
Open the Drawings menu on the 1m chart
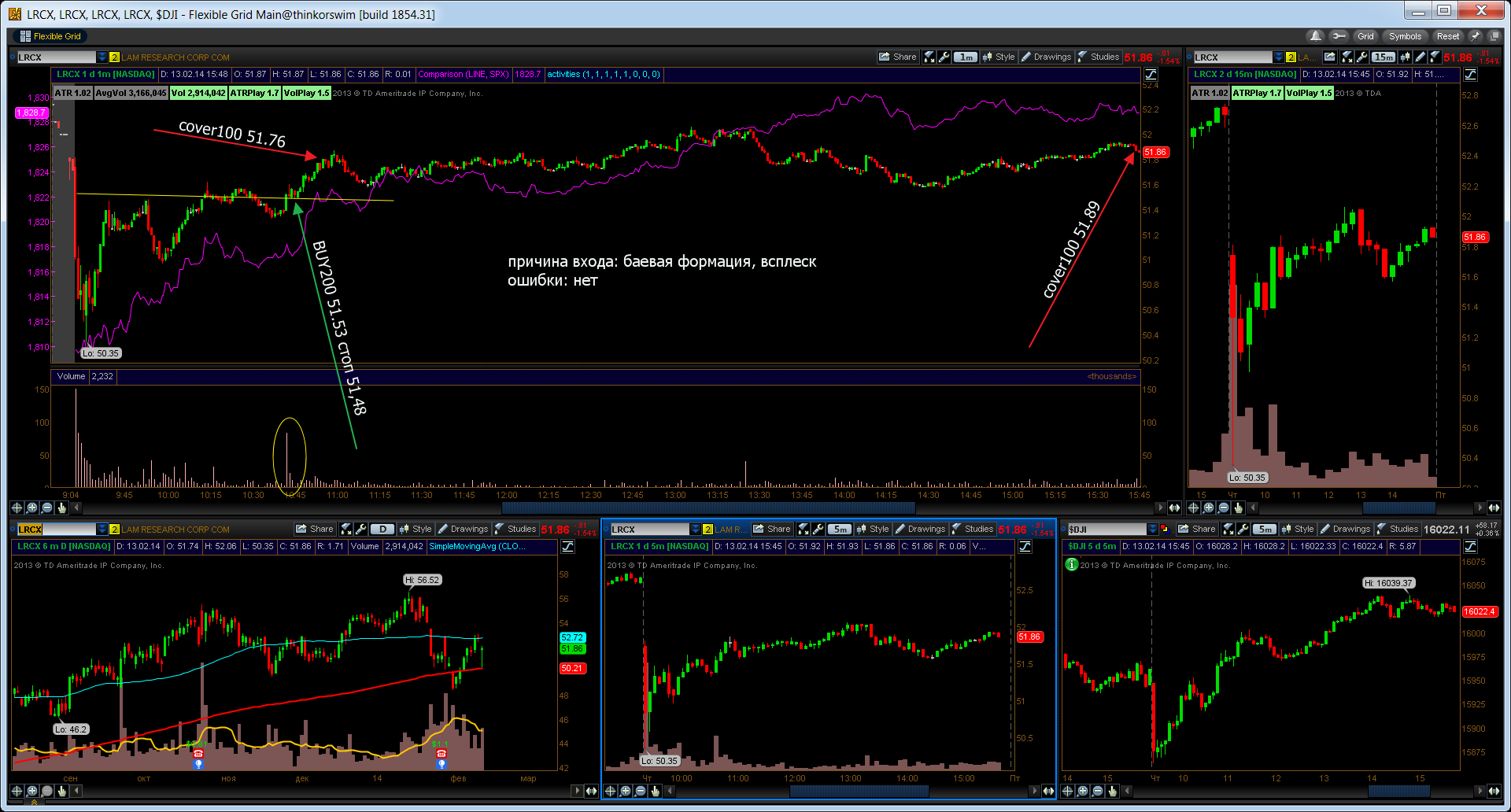click(x=1046, y=57)
